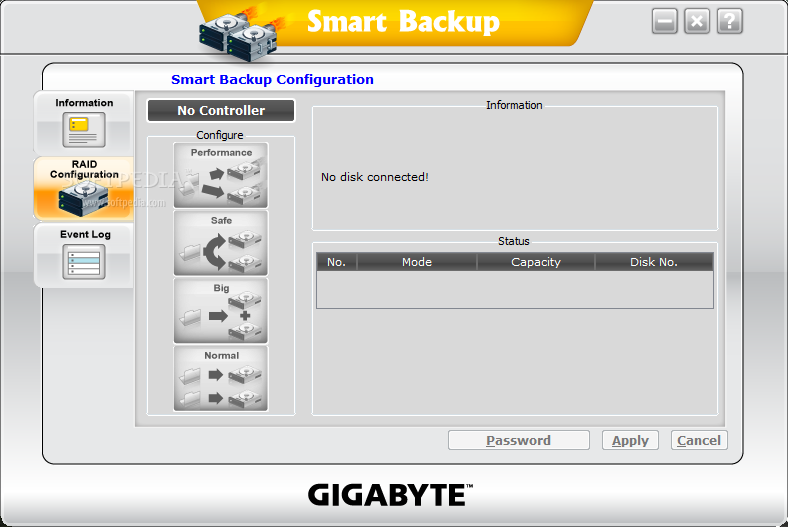
Task: Switch to the Event Log tab
Action: click(x=83, y=255)
